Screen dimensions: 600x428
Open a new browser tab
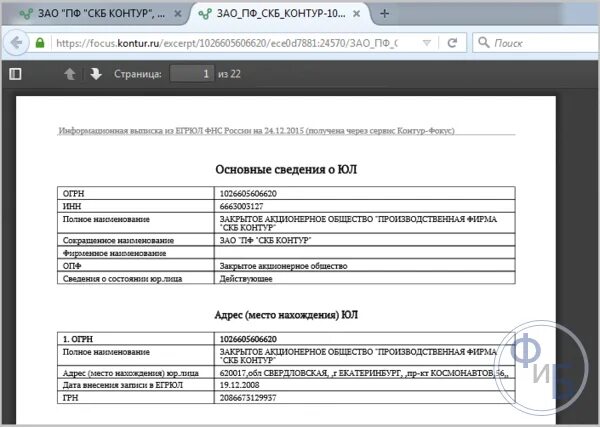point(385,14)
